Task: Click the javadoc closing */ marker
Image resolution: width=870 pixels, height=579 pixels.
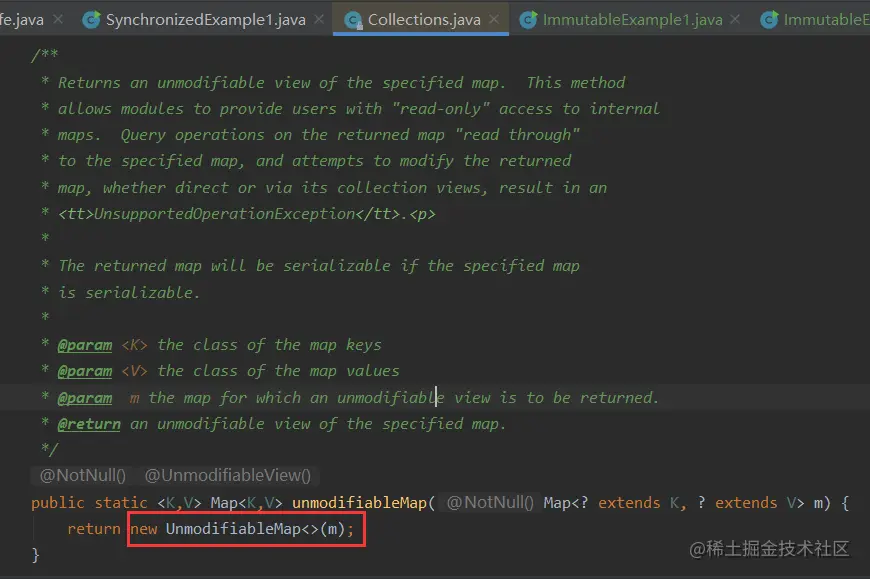Action: (49, 449)
